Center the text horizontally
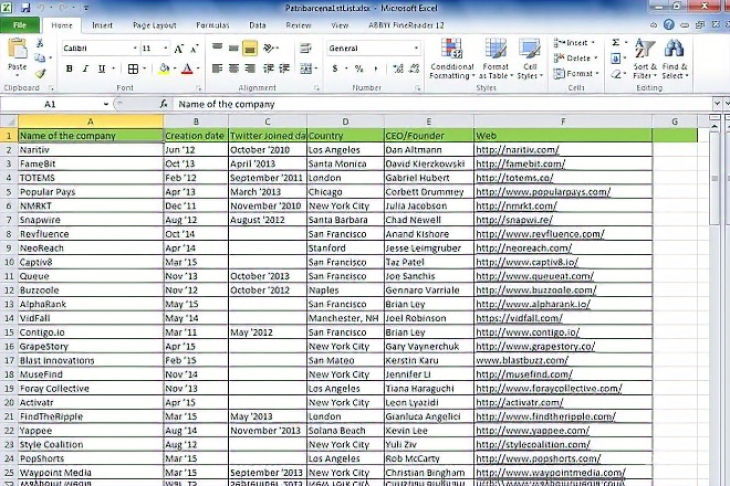730x486 pixels. click(234, 69)
